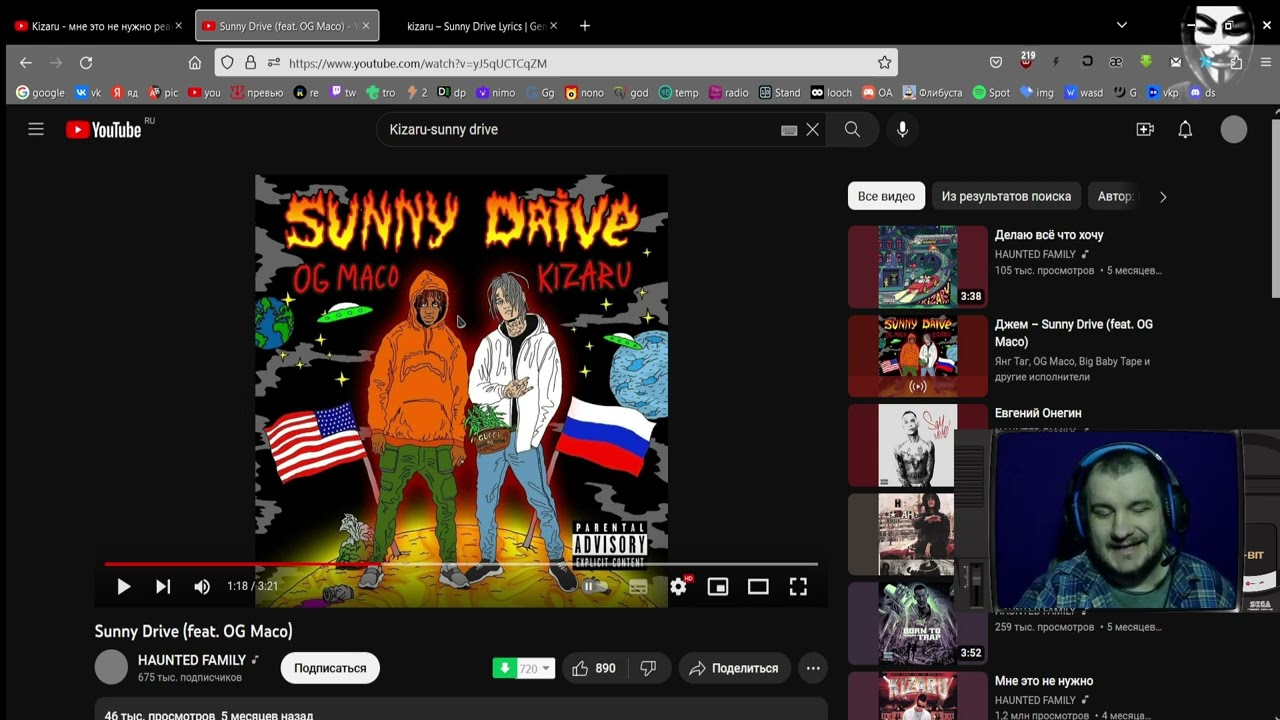Select the Все видео chip
Image resolution: width=1280 pixels, height=720 pixels.
click(886, 196)
